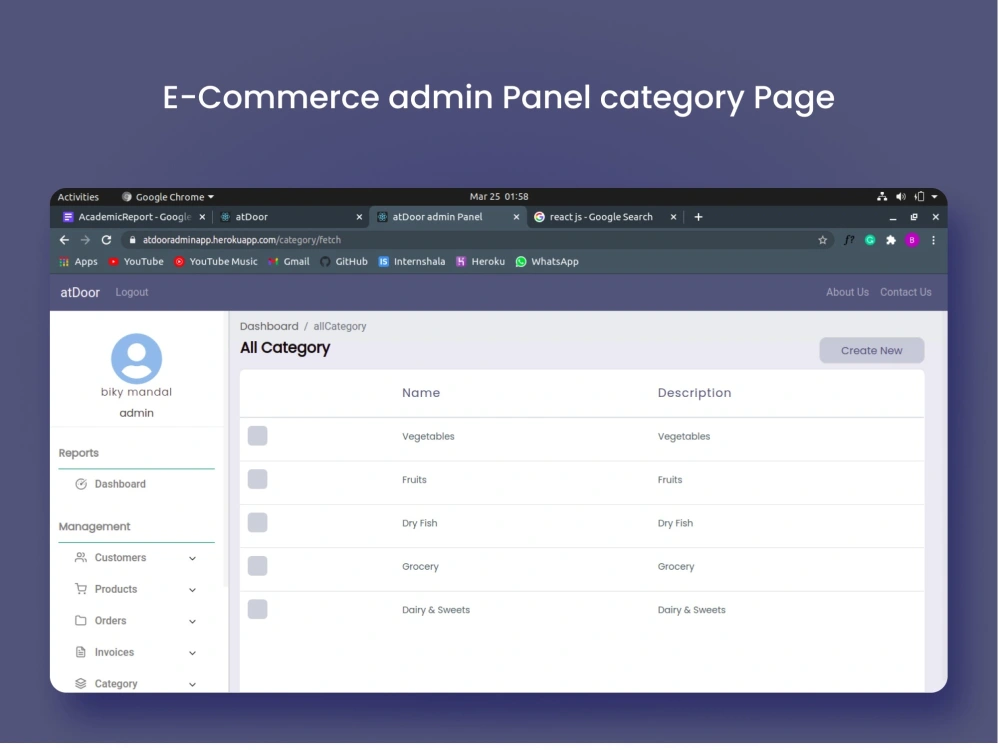Viewport: 1000px width, 750px height.
Task: Switch to the AcademicReport tab
Action: [133, 217]
